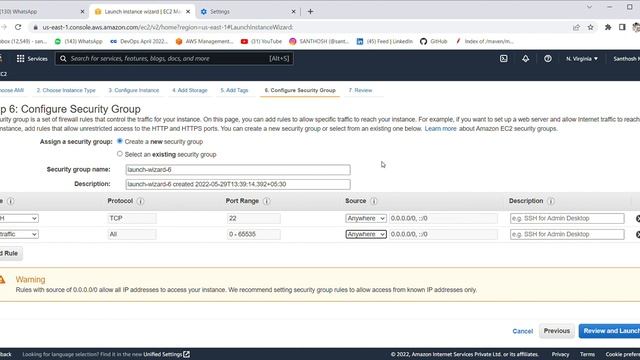Bookmark this page with the star icon
The image size is (640, 360).
click(591, 27)
